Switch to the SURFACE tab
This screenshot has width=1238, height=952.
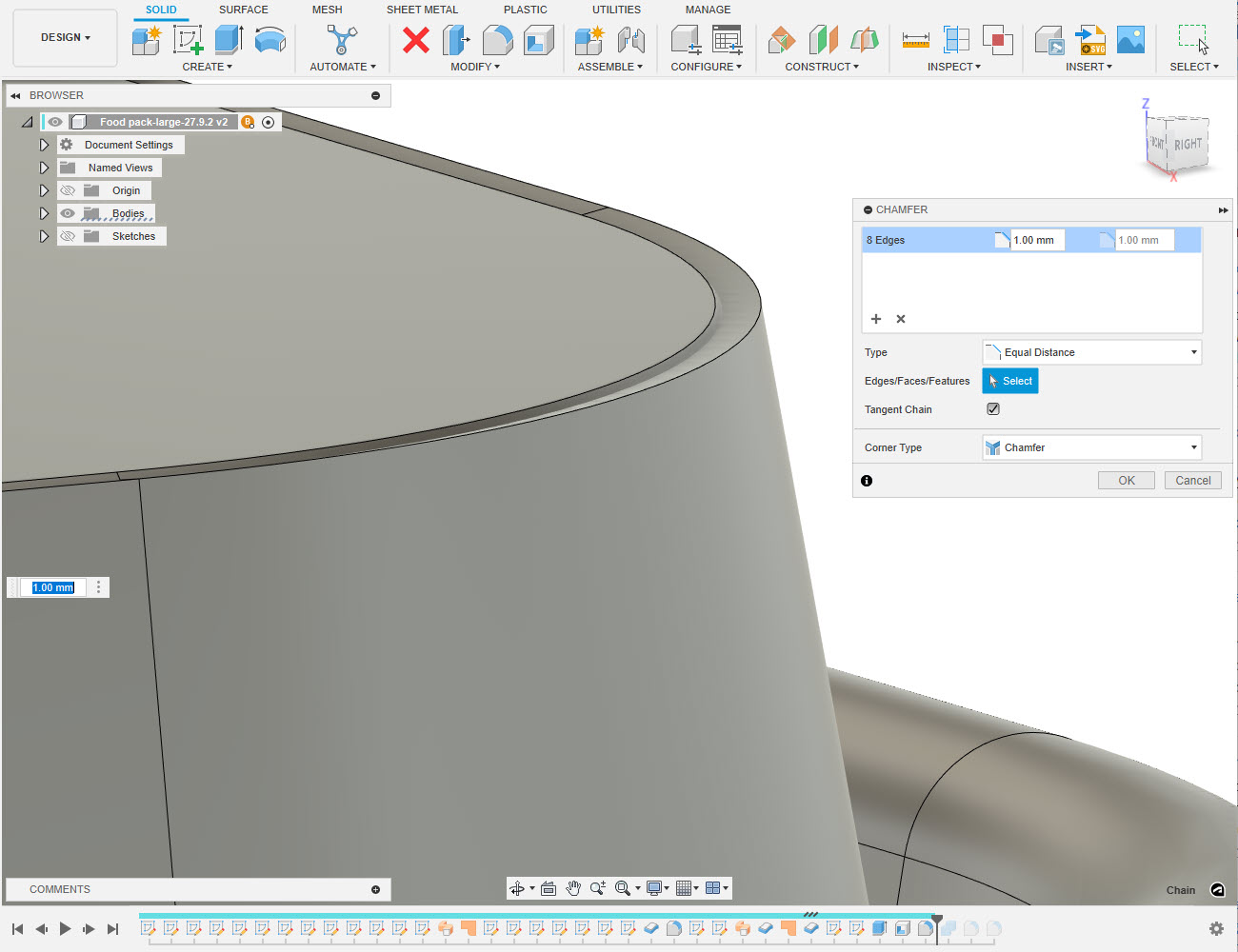click(243, 10)
